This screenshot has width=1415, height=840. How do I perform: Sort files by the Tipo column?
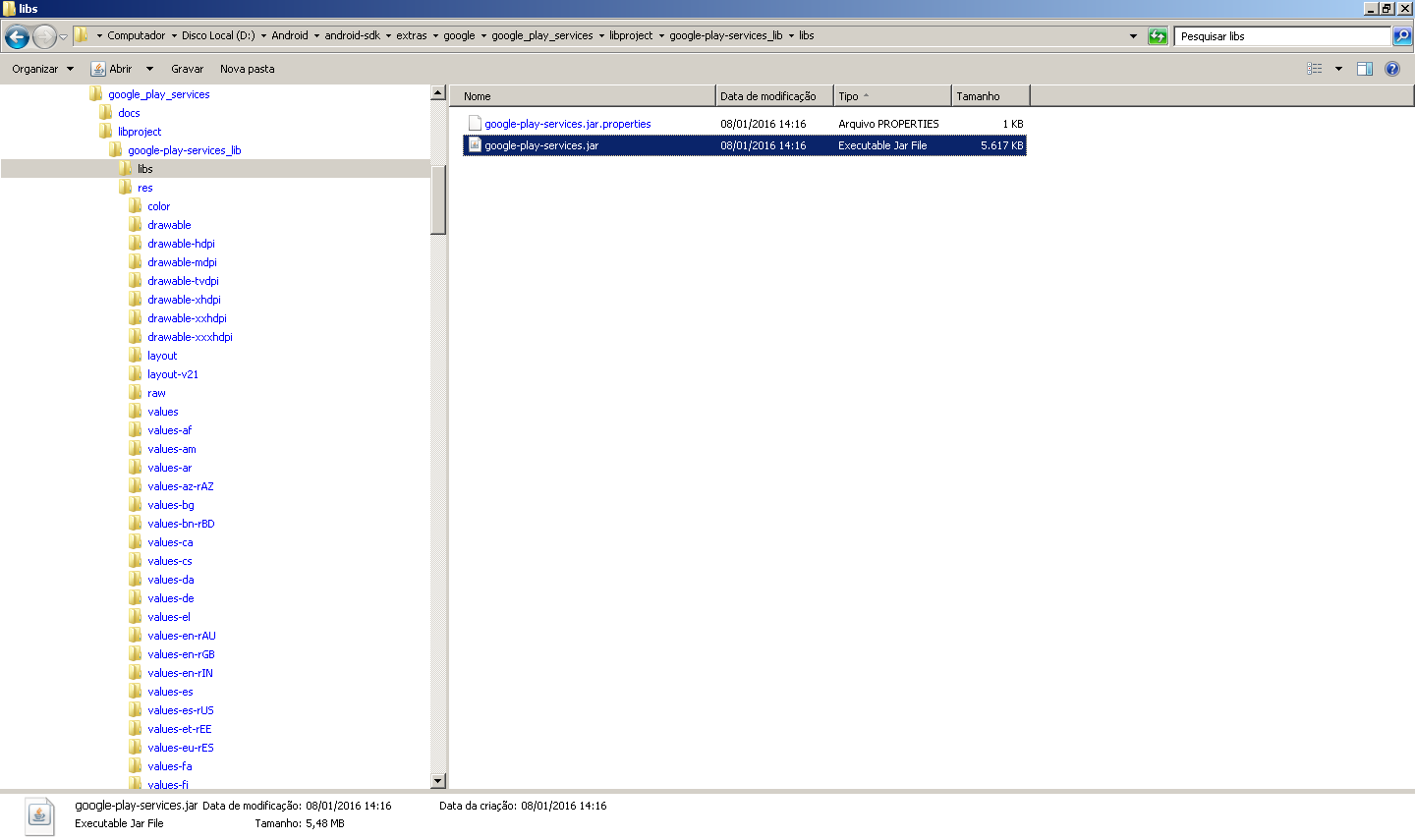pos(892,96)
